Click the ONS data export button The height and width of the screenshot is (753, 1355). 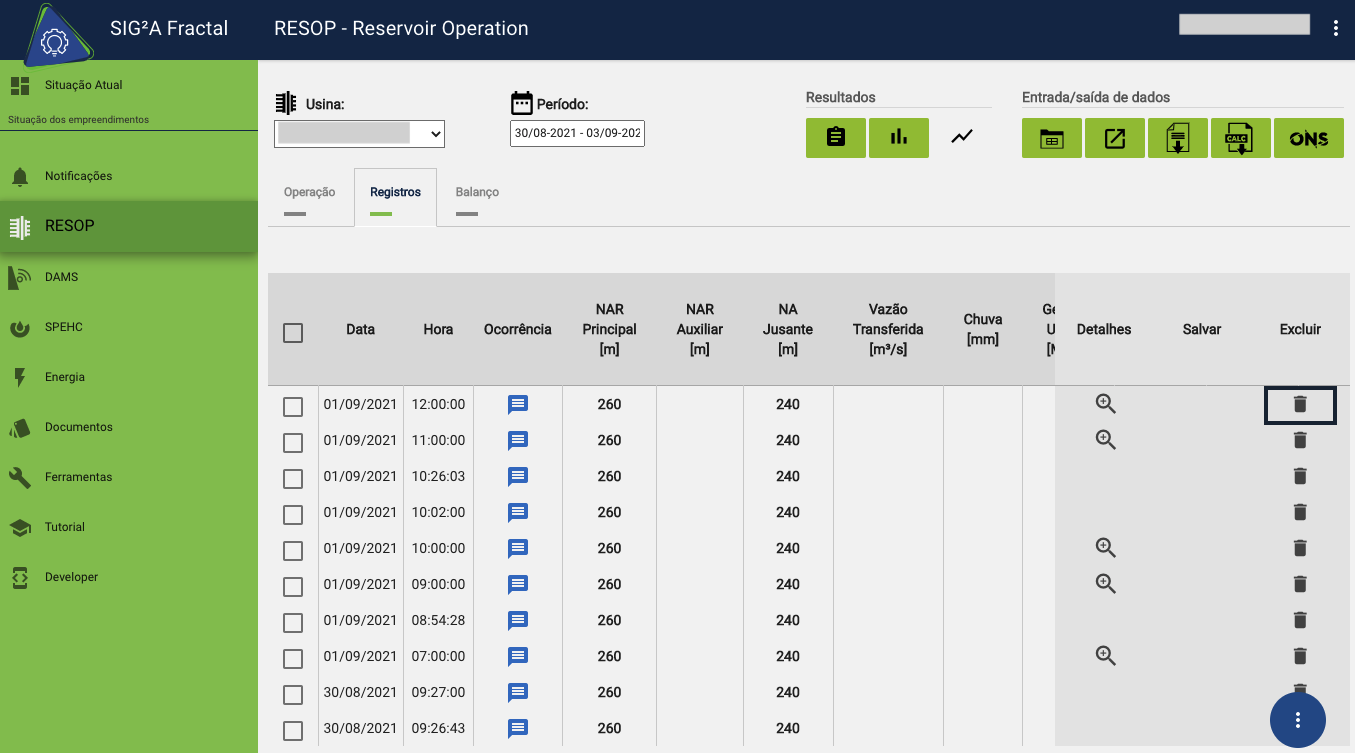1308,139
